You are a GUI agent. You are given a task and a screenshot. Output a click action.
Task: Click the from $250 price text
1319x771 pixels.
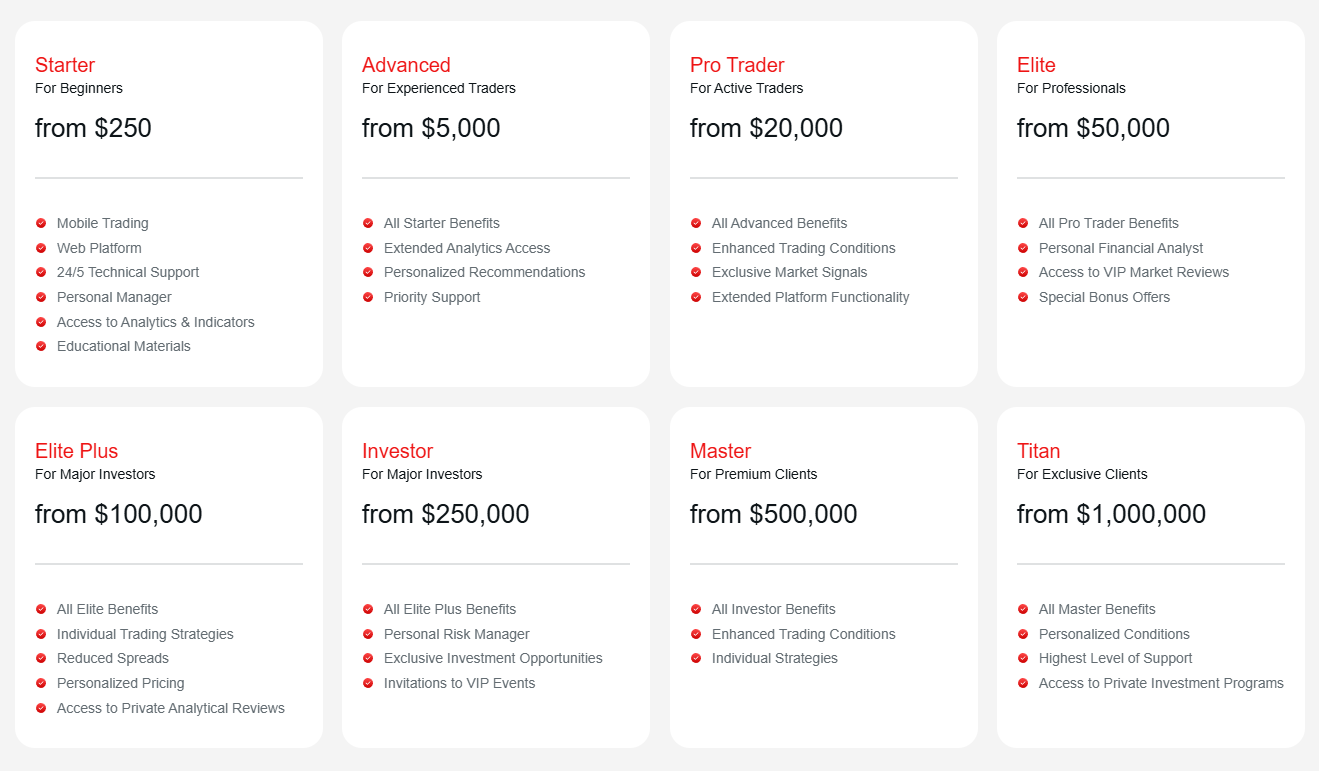[93, 128]
